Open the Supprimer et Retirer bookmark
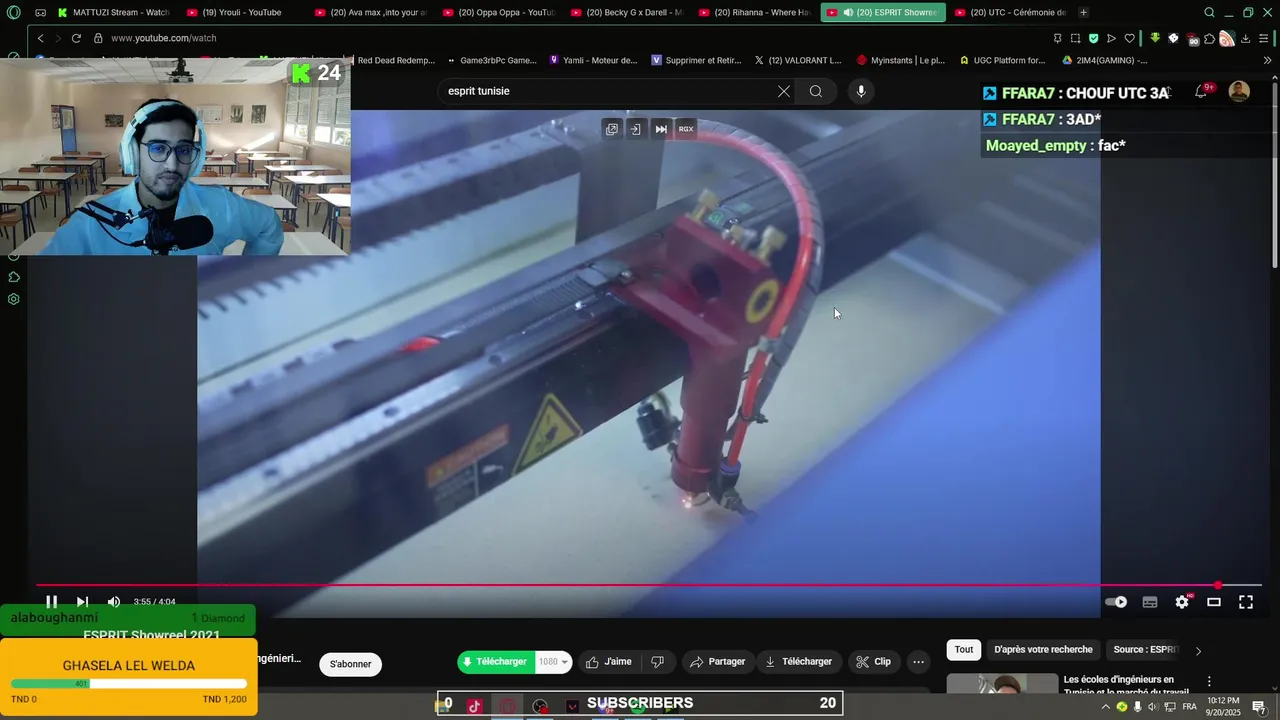 point(696,60)
